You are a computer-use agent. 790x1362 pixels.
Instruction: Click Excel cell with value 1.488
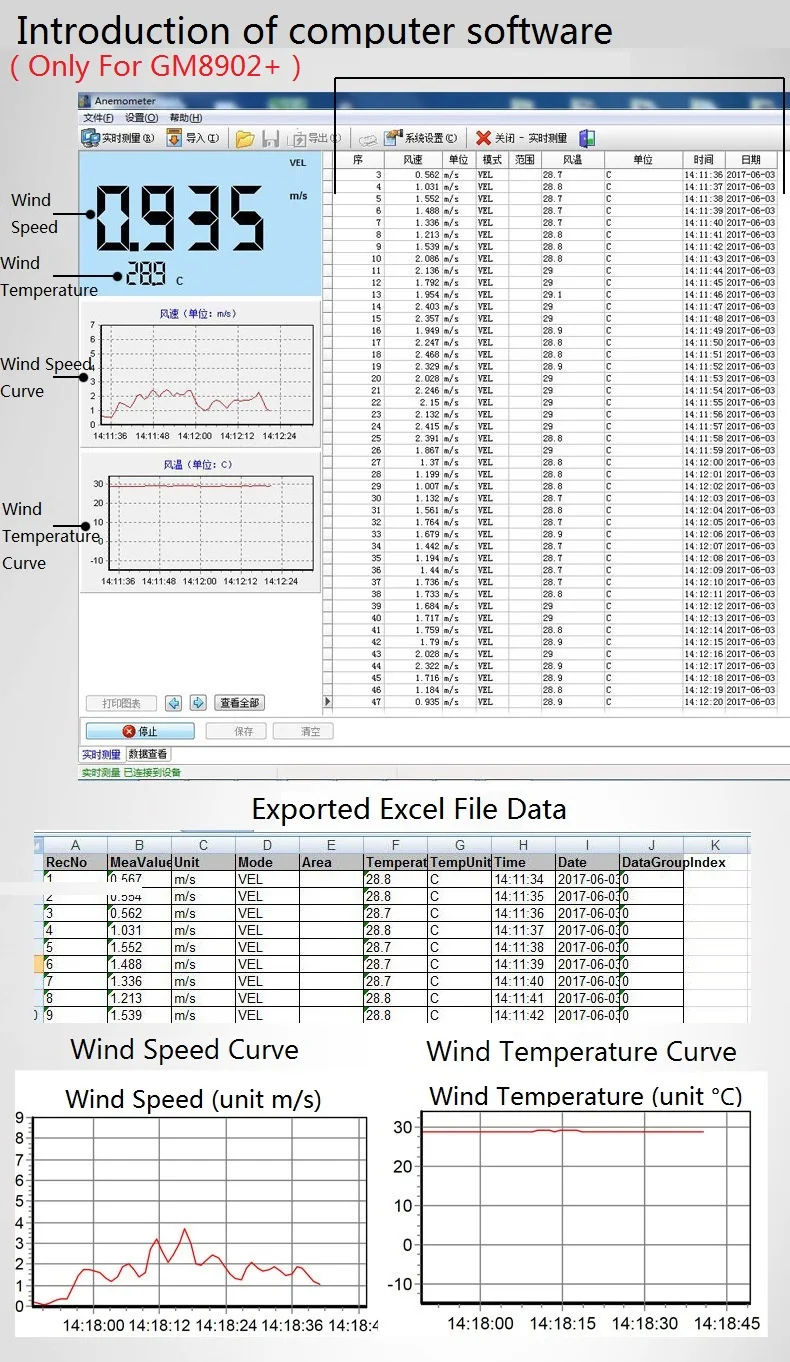139,964
